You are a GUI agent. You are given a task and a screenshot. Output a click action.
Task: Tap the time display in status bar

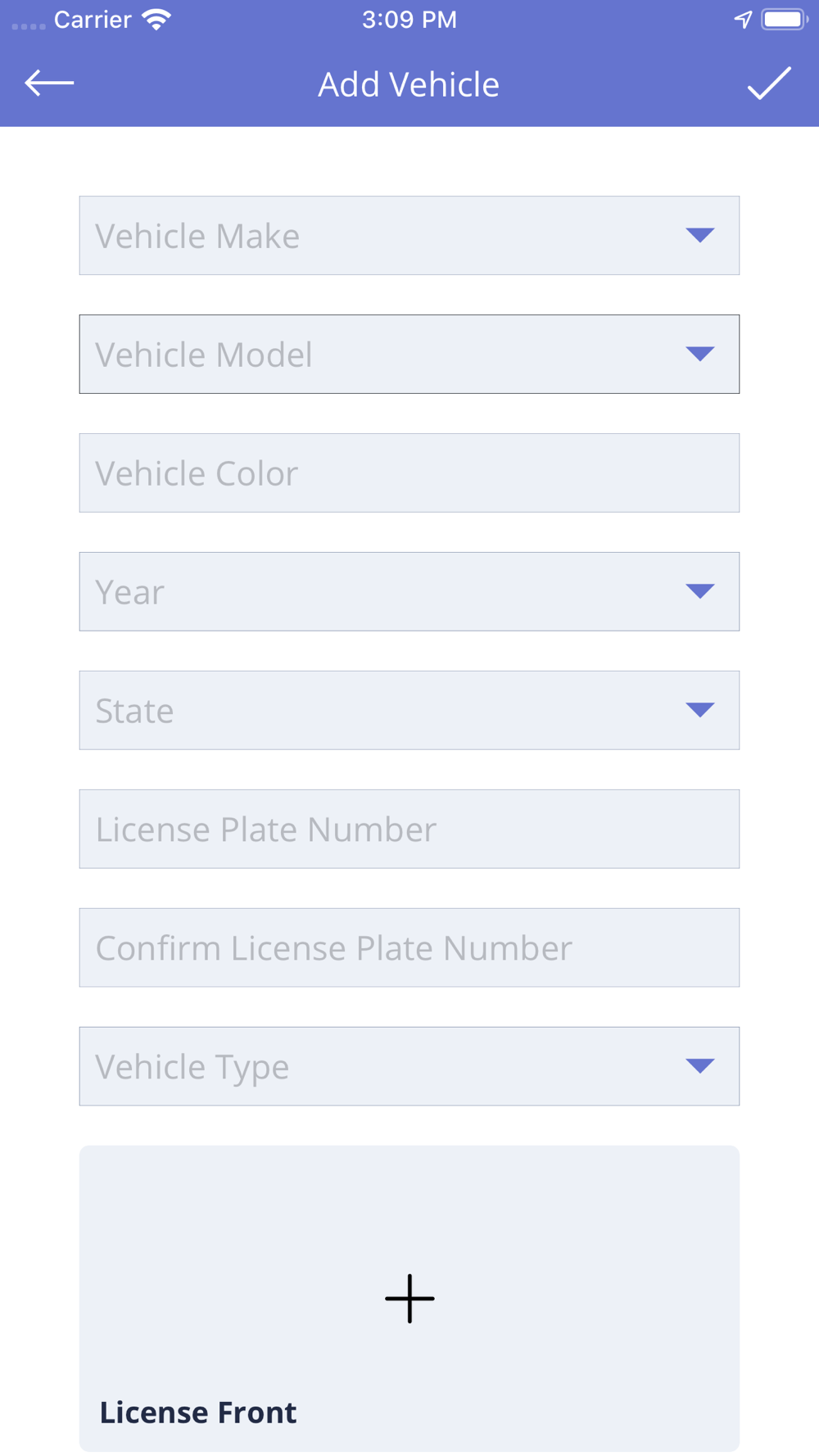click(x=409, y=20)
